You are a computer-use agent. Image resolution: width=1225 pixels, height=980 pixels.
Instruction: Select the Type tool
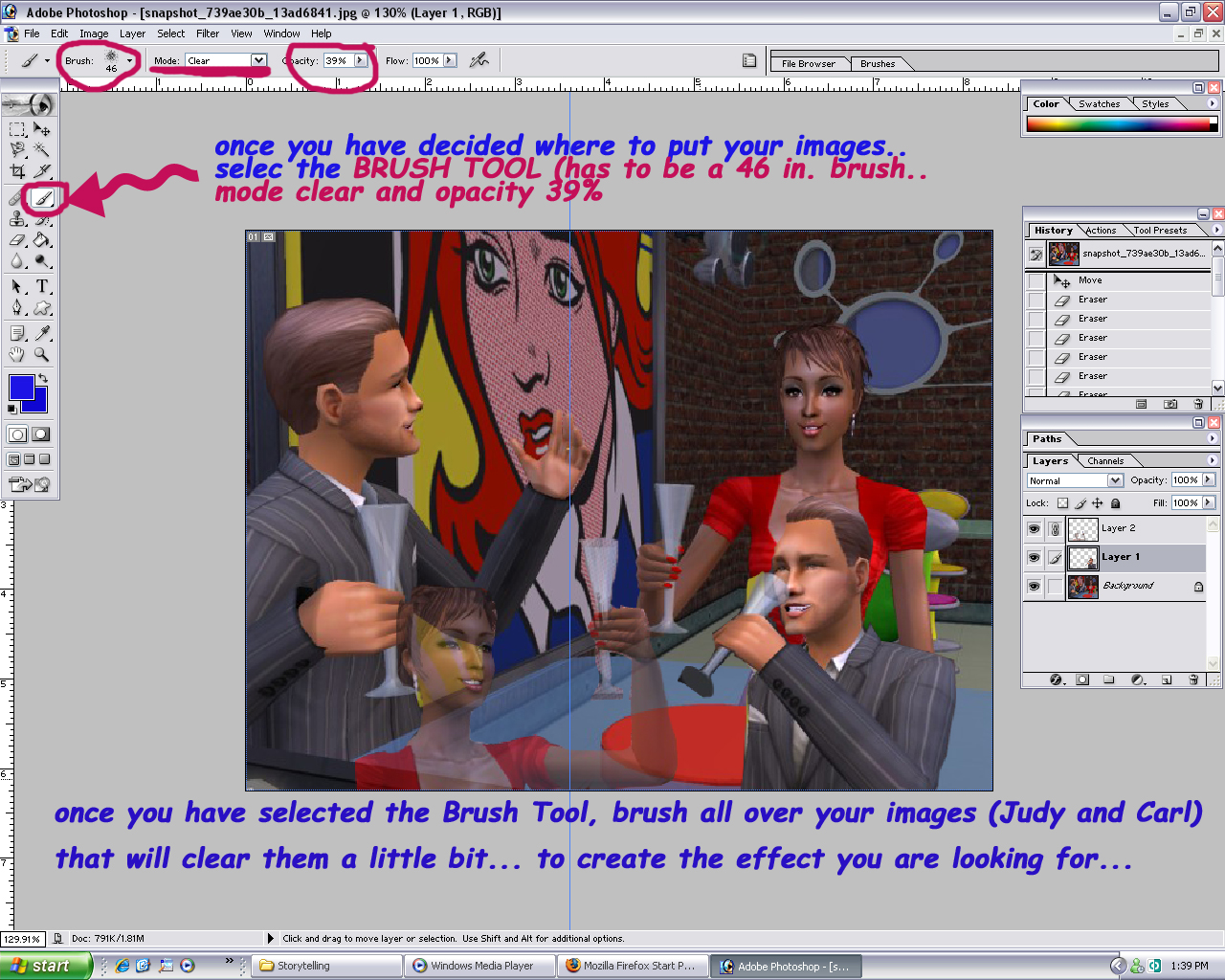click(x=42, y=287)
